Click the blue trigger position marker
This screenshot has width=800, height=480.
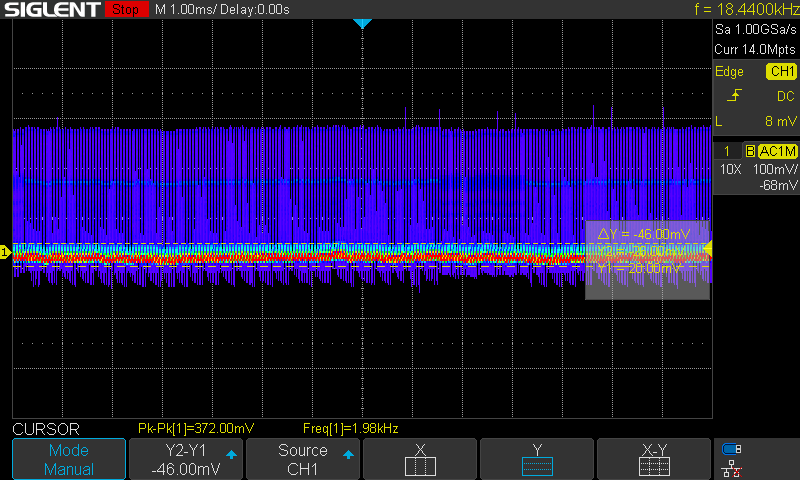(x=362, y=23)
